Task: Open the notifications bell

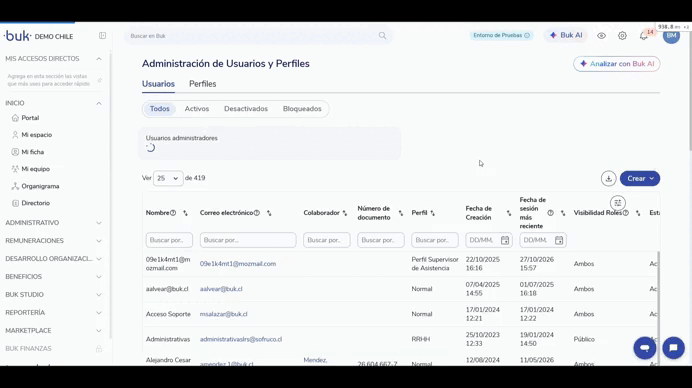Action: pos(643,36)
